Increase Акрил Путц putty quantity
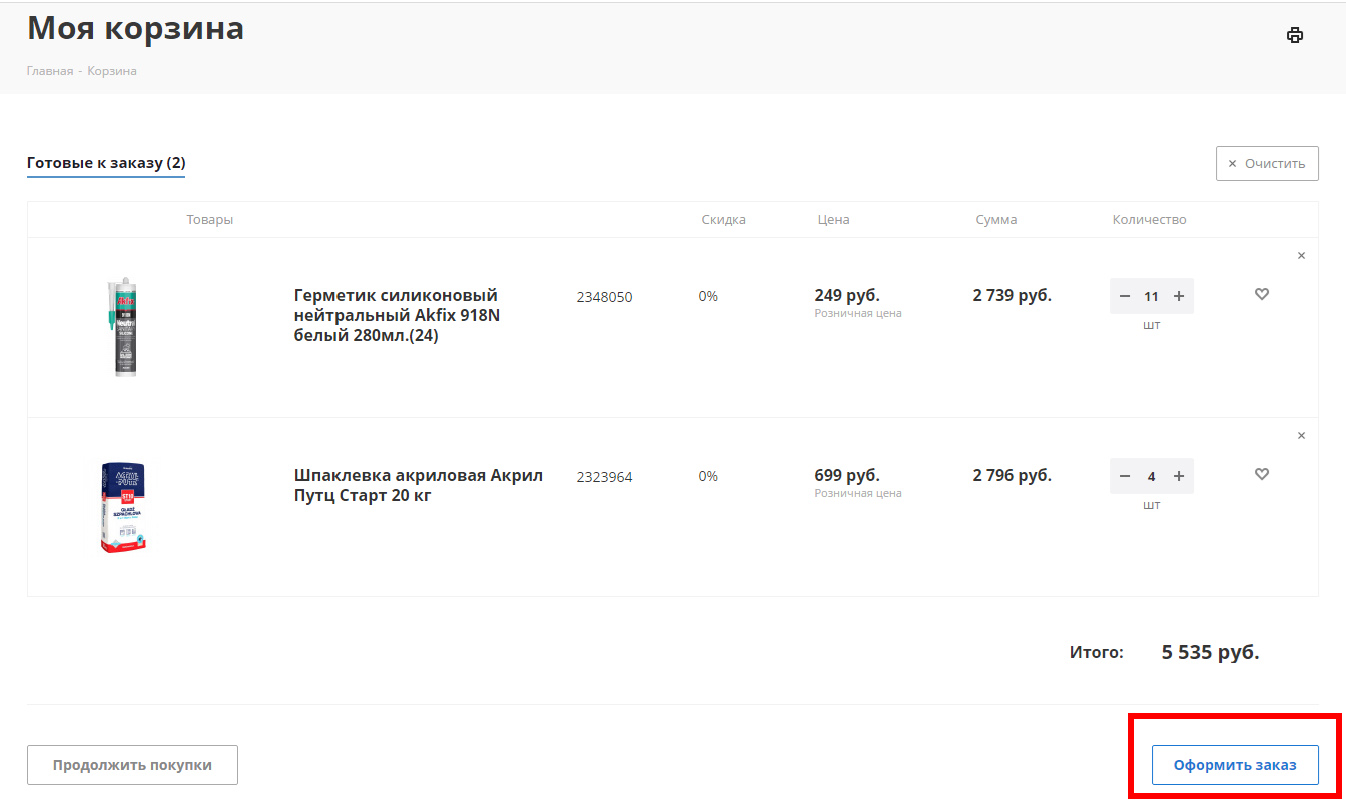Image resolution: width=1346 pixels, height=802 pixels. [x=1179, y=476]
